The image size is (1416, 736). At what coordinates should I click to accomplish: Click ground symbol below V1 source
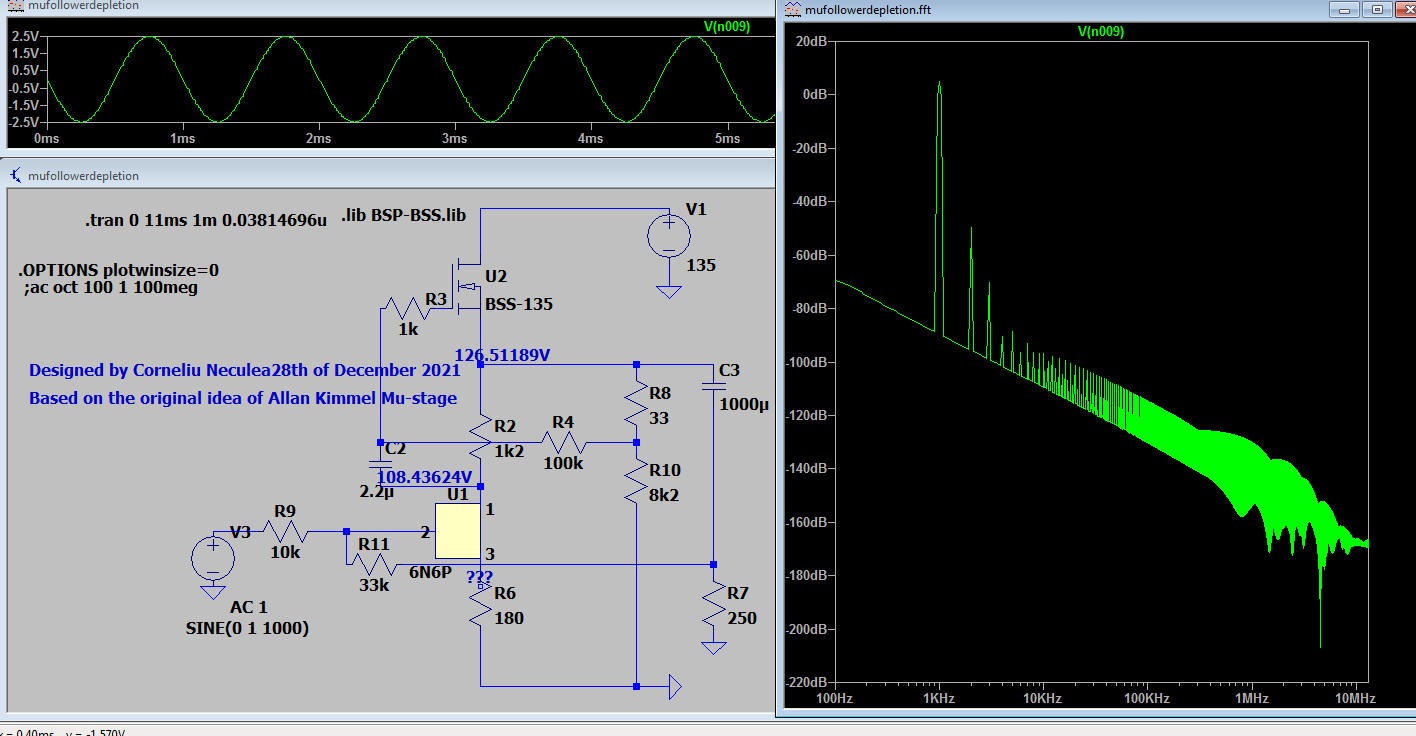668,292
